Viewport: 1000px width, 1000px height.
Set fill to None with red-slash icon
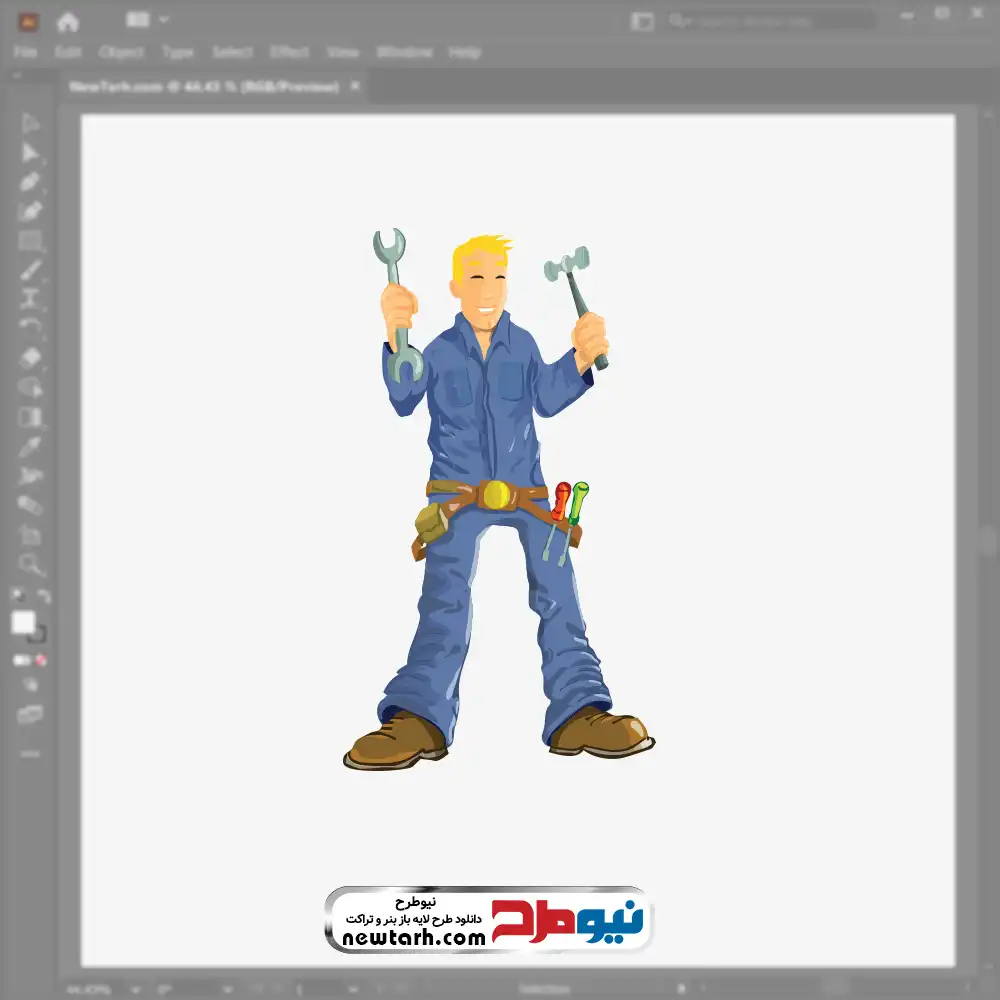[x=41, y=661]
